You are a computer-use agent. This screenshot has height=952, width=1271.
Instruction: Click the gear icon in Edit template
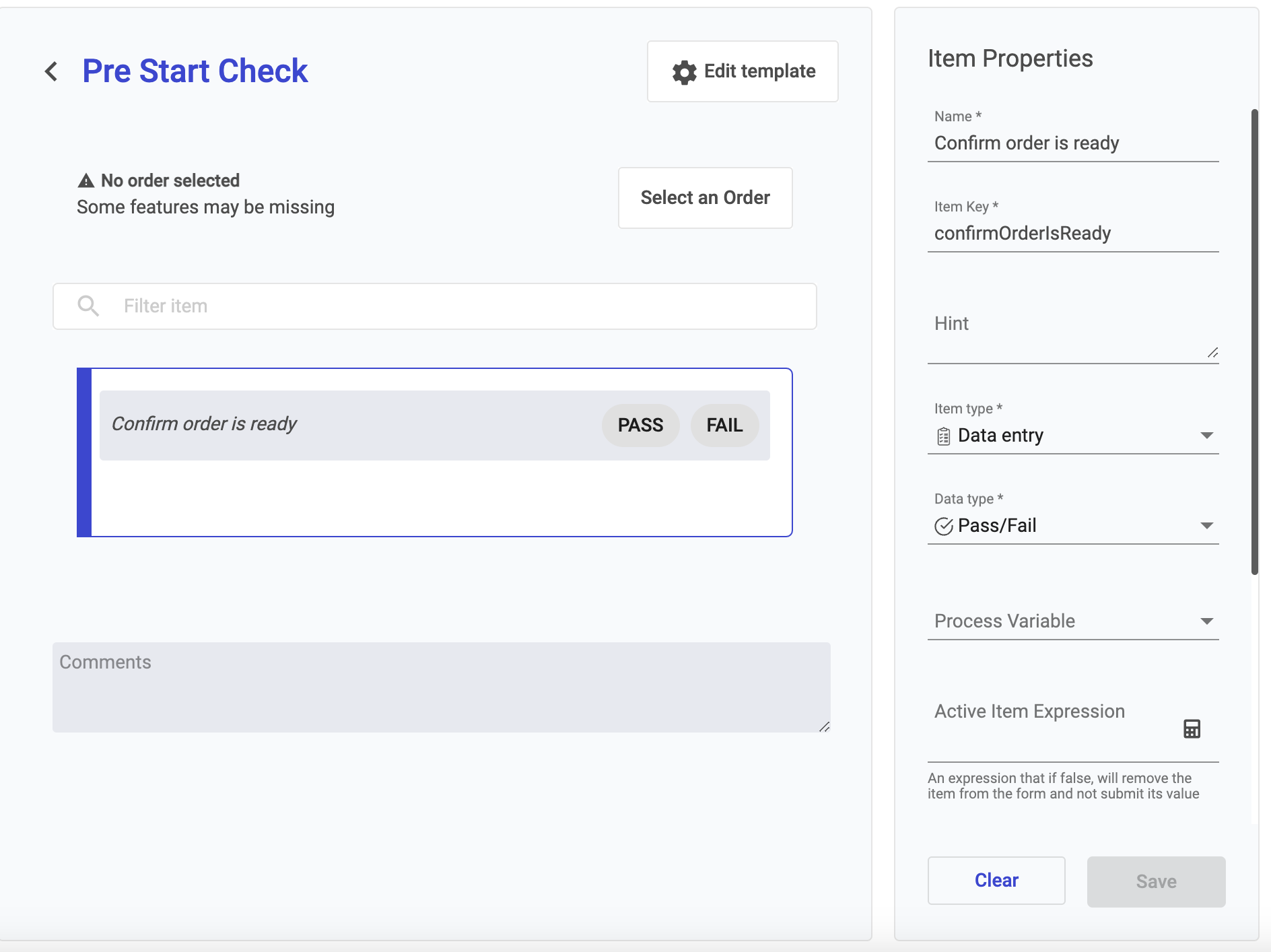coord(684,72)
